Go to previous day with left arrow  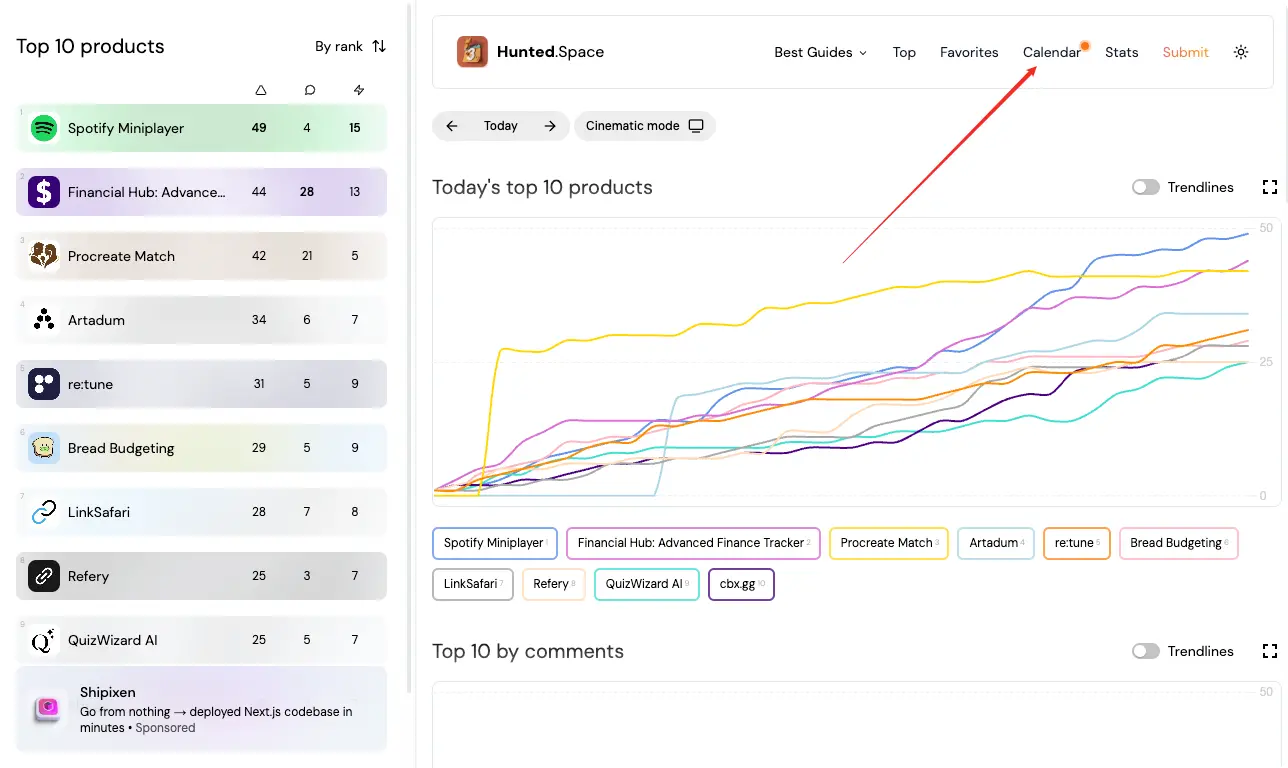(452, 126)
